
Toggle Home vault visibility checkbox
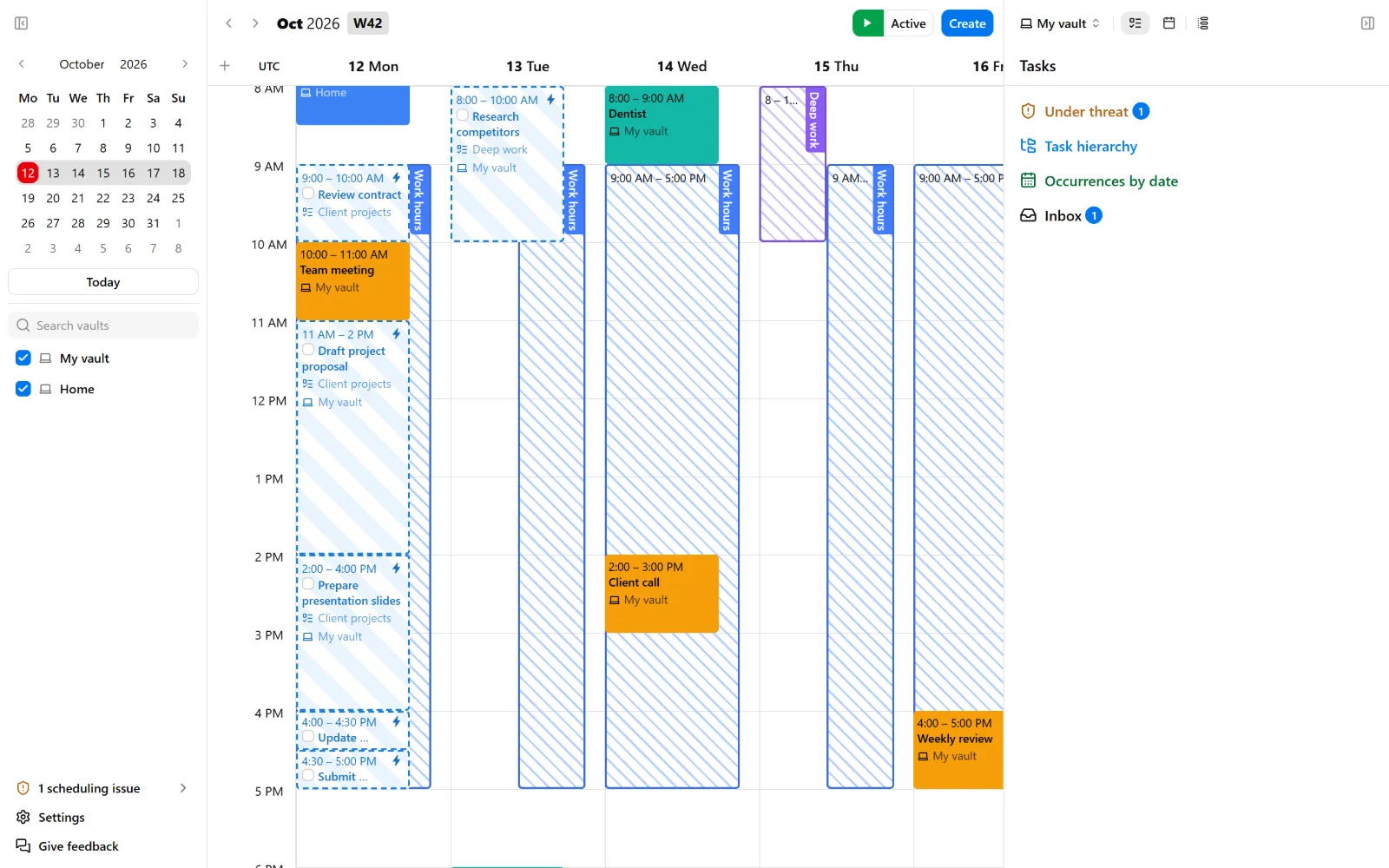pyautogui.click(x=23, y=389)
